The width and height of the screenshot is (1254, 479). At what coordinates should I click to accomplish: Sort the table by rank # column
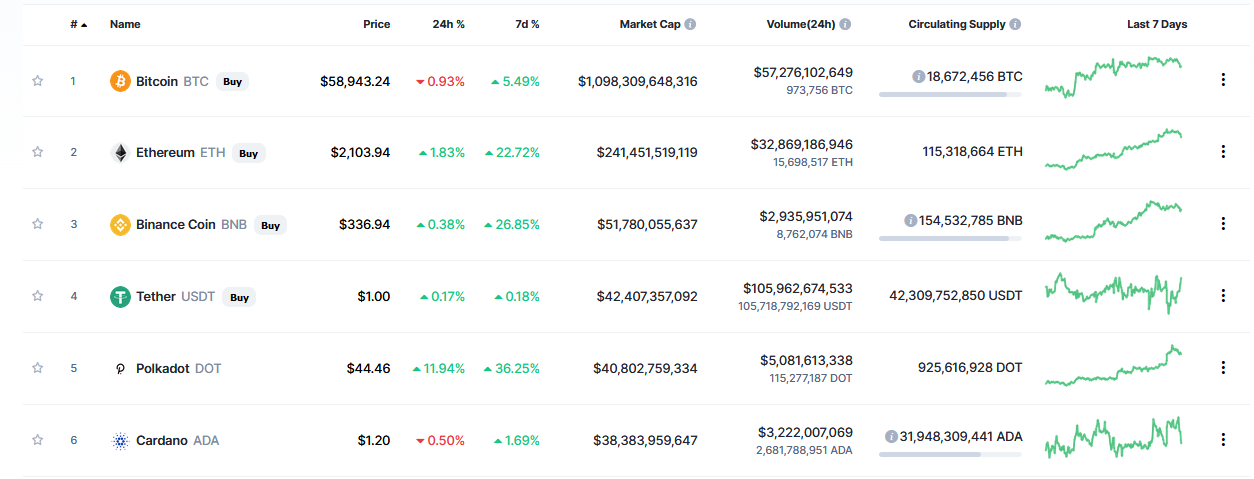click(x=78, y=24)
